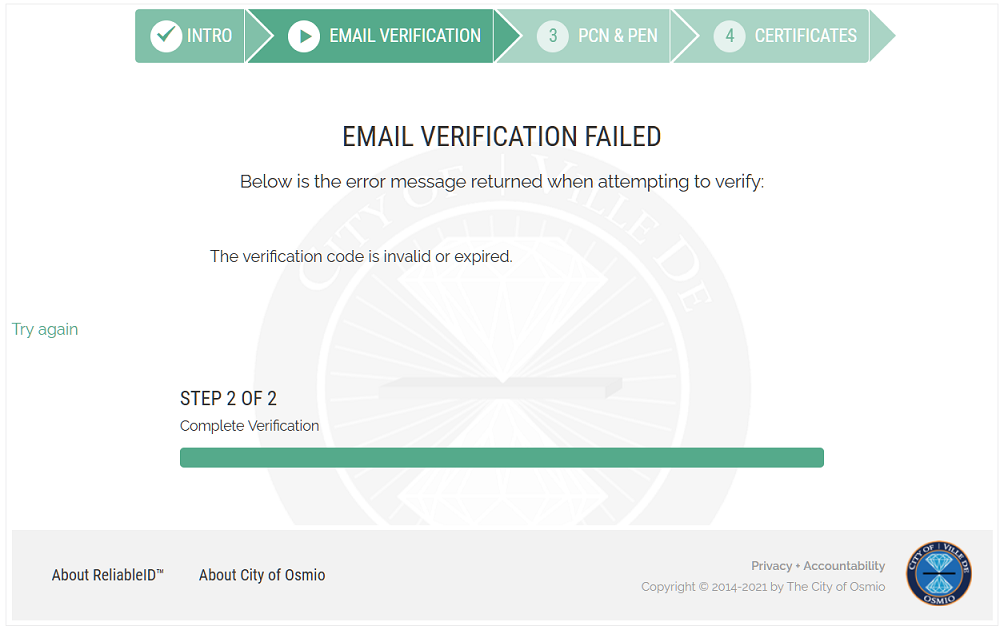
Task: View the Privacy policy link
Action: (x=771, y=566)
